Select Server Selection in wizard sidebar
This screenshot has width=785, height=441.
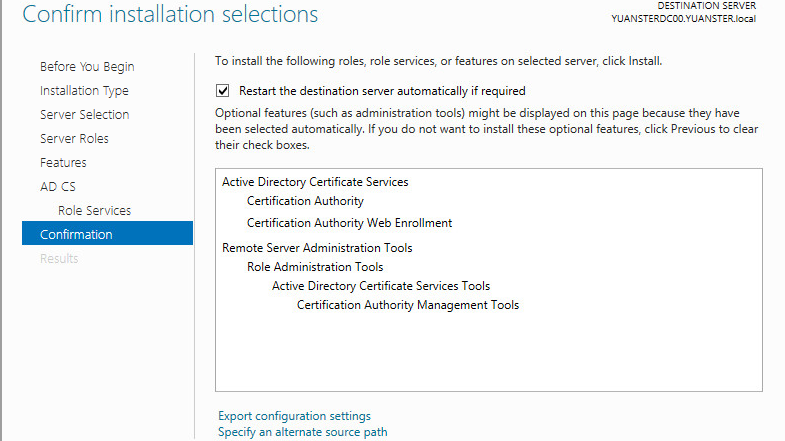coord(85,115)
